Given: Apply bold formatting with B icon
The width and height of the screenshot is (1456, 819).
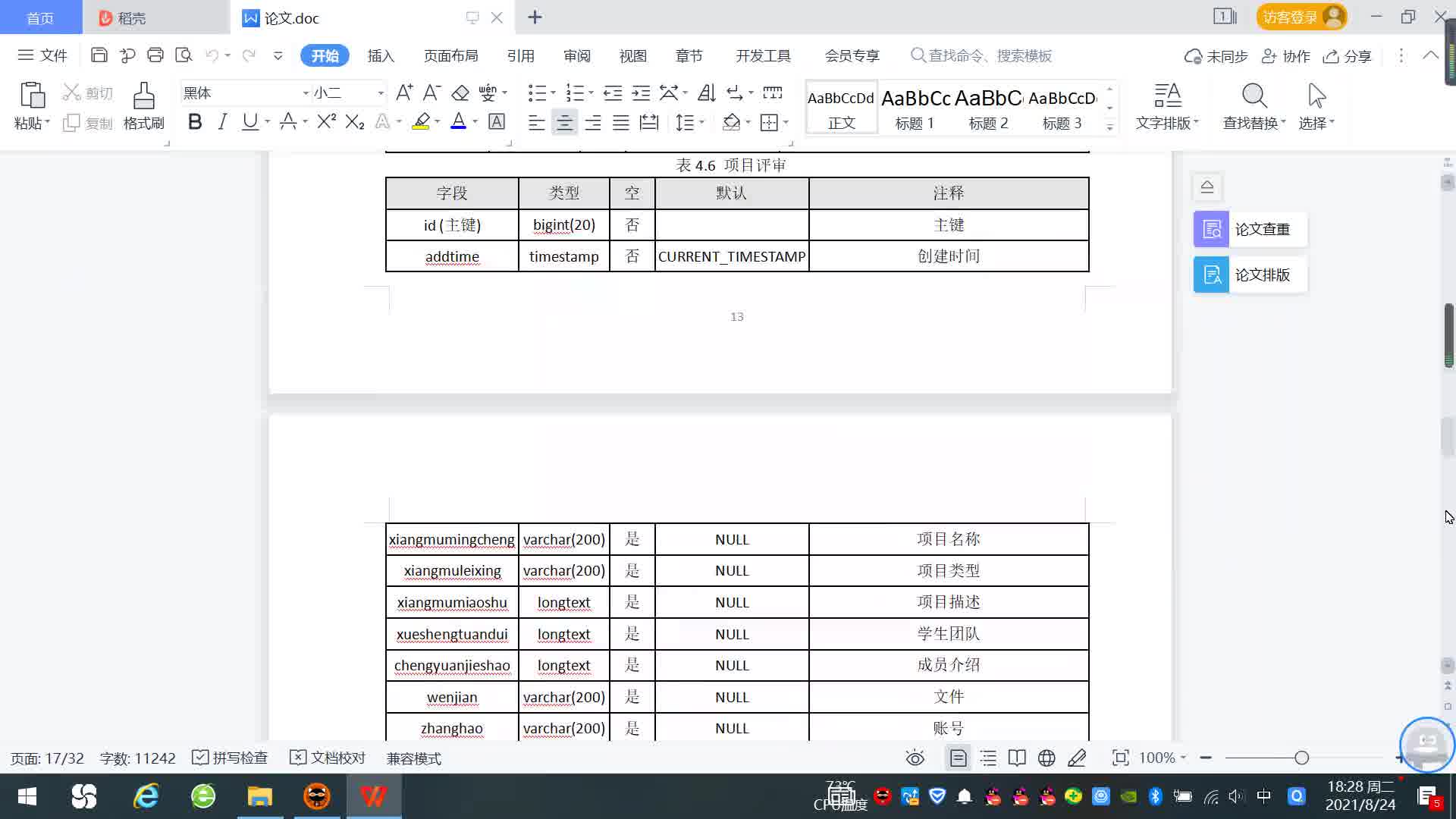Looking at the screenshot, I should pos(195,122).
